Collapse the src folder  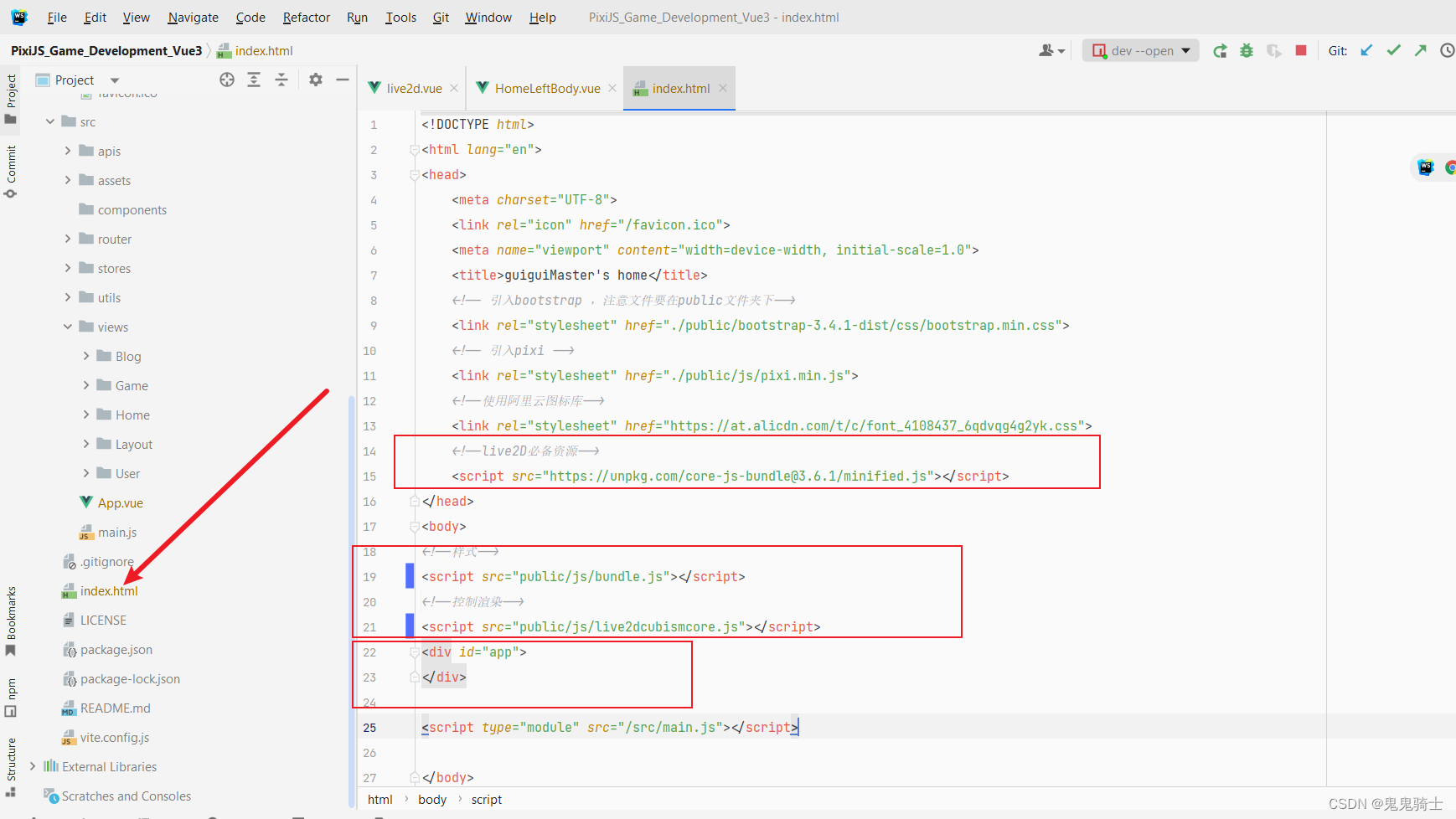tap(50, 121)
